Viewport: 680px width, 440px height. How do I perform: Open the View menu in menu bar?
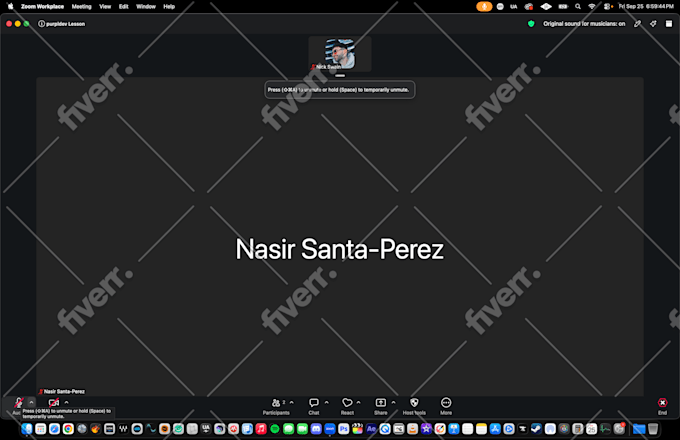tap(105, 7)
